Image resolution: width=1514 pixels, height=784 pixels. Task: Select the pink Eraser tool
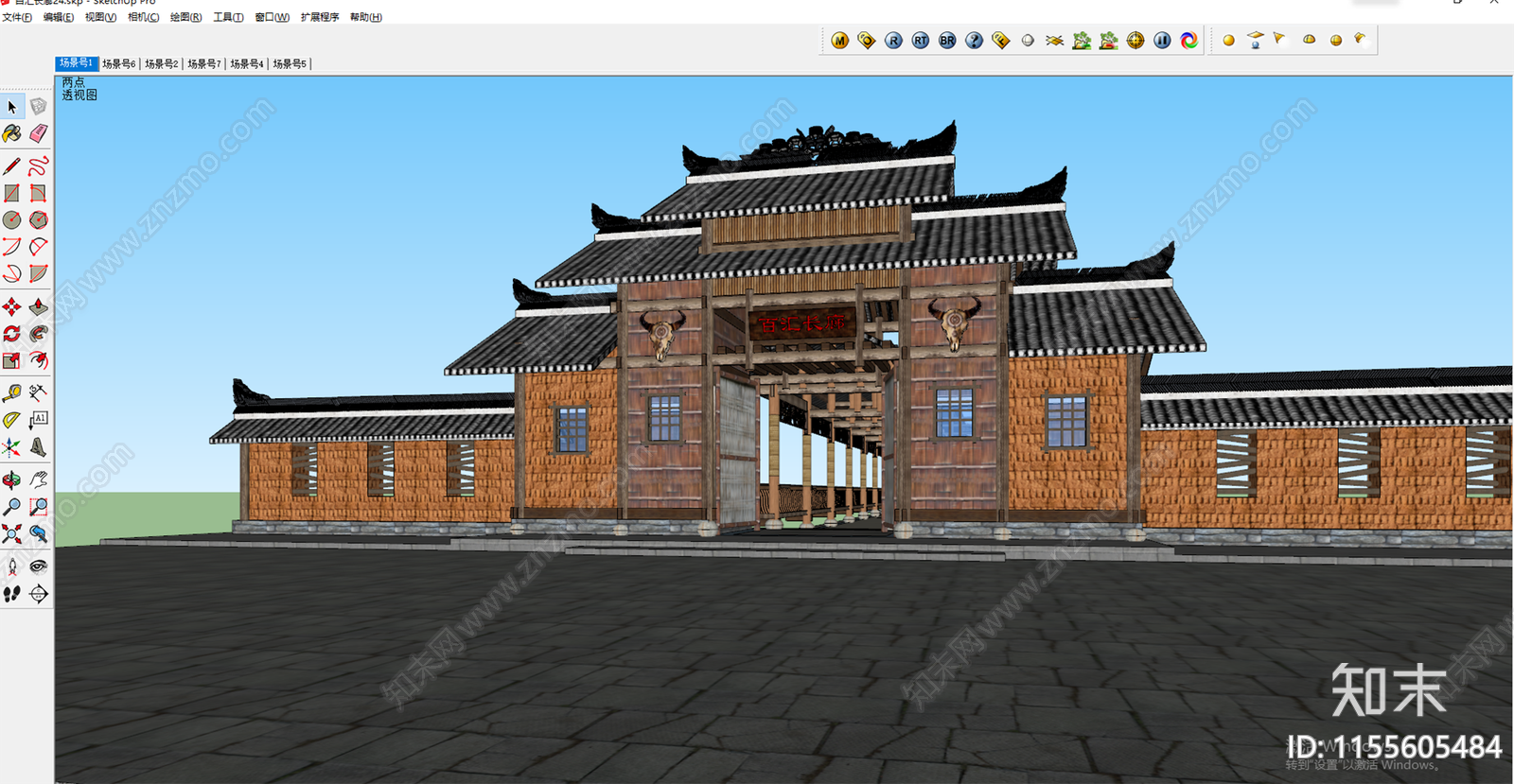pos(38,134)
